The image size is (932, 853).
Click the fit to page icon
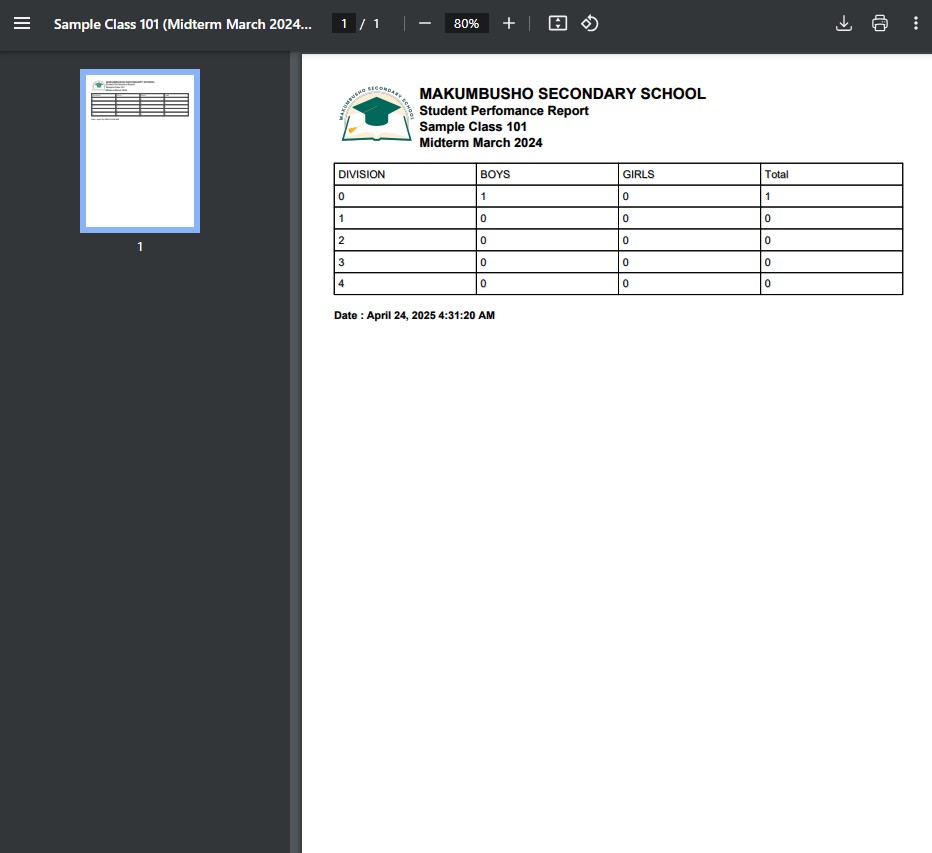pos(558,23)
